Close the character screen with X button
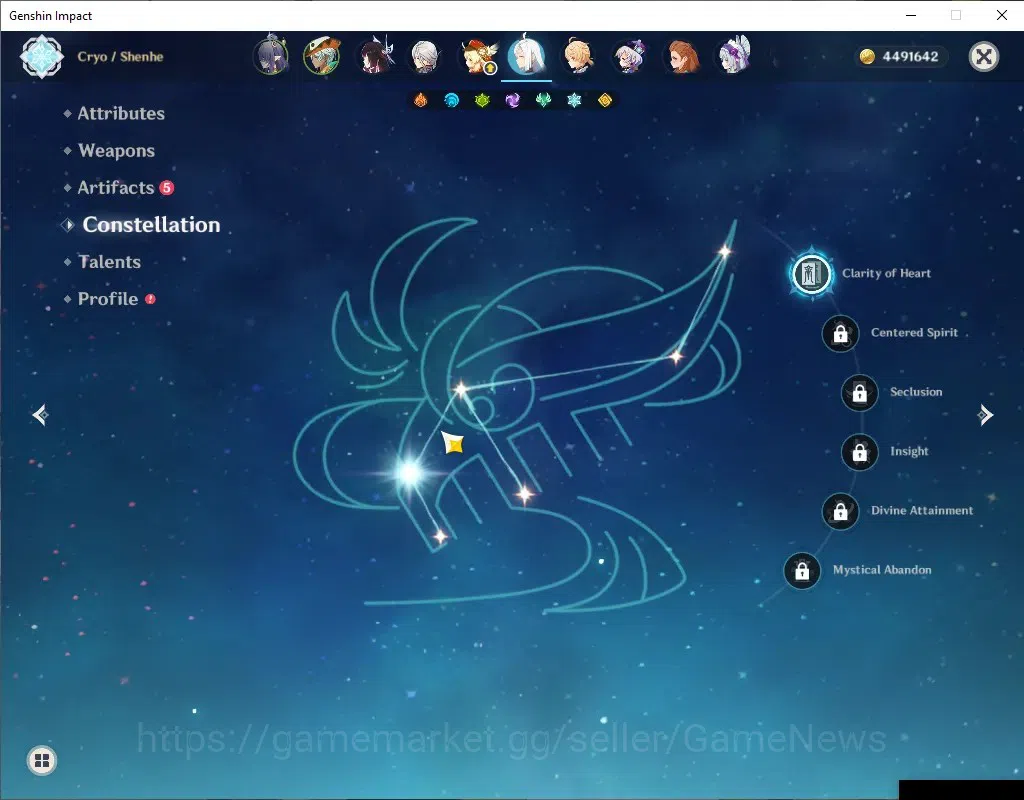 pos(984,57)
